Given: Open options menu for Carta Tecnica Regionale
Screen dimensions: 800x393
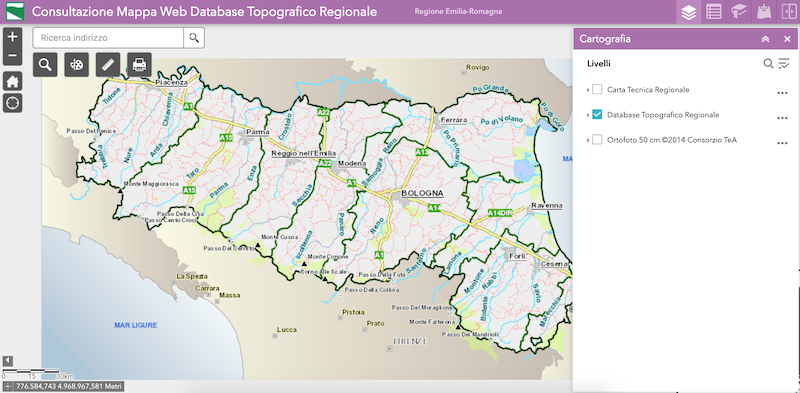Looking at the screenshot, I should [x=782, y=93].
